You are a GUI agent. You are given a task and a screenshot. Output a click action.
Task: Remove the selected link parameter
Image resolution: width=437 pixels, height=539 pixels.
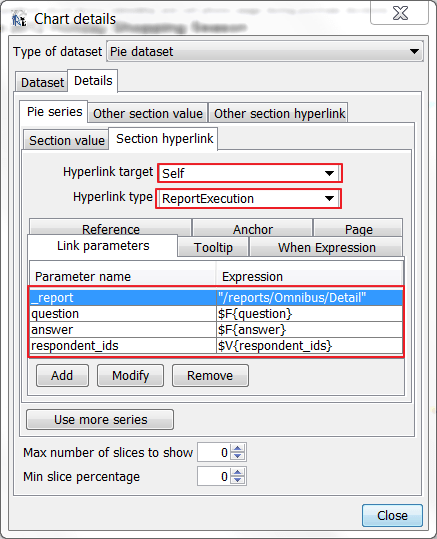[x=210, y=375]
